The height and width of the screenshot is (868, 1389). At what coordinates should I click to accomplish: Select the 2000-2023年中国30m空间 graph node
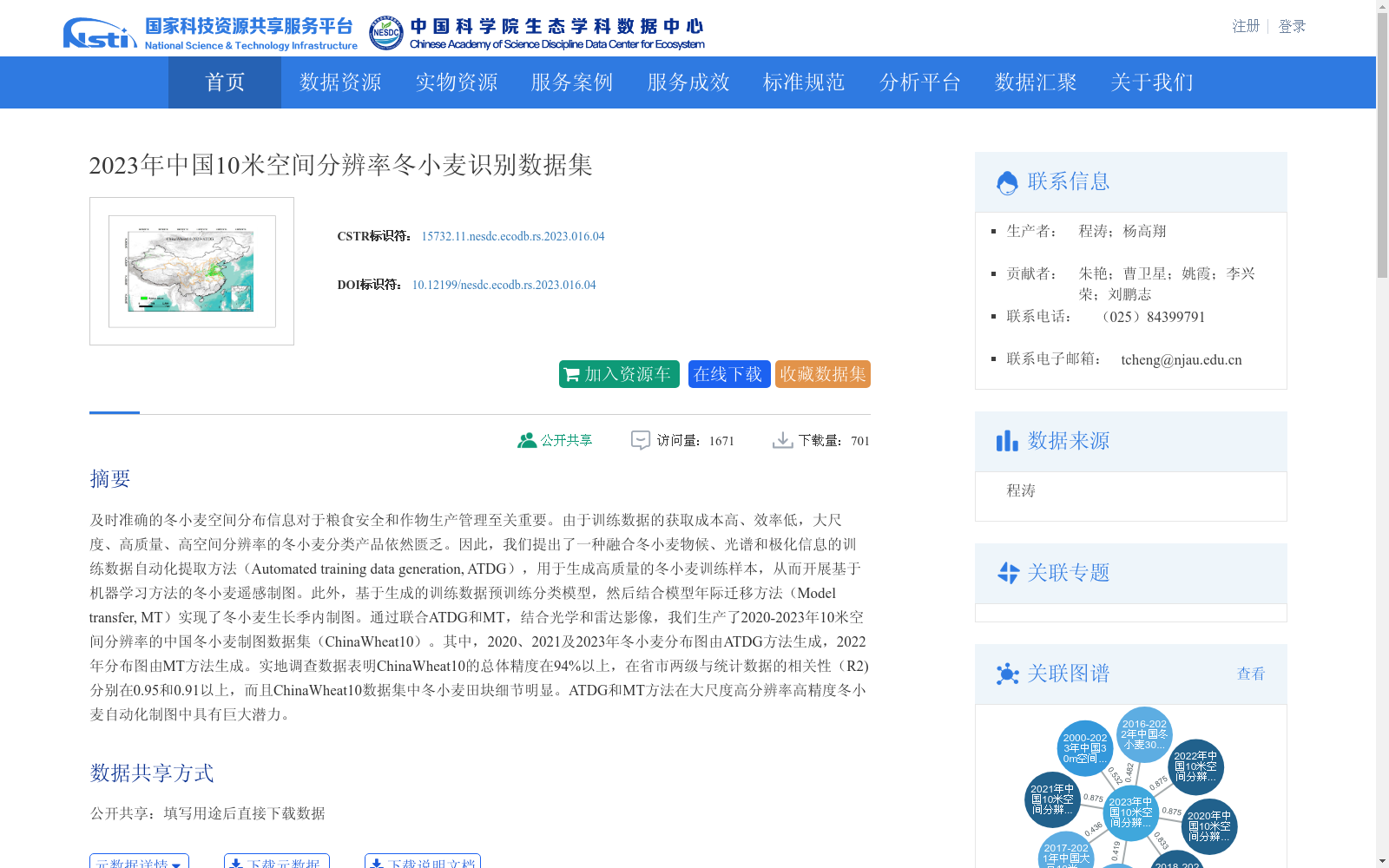tap(1085, 748)
